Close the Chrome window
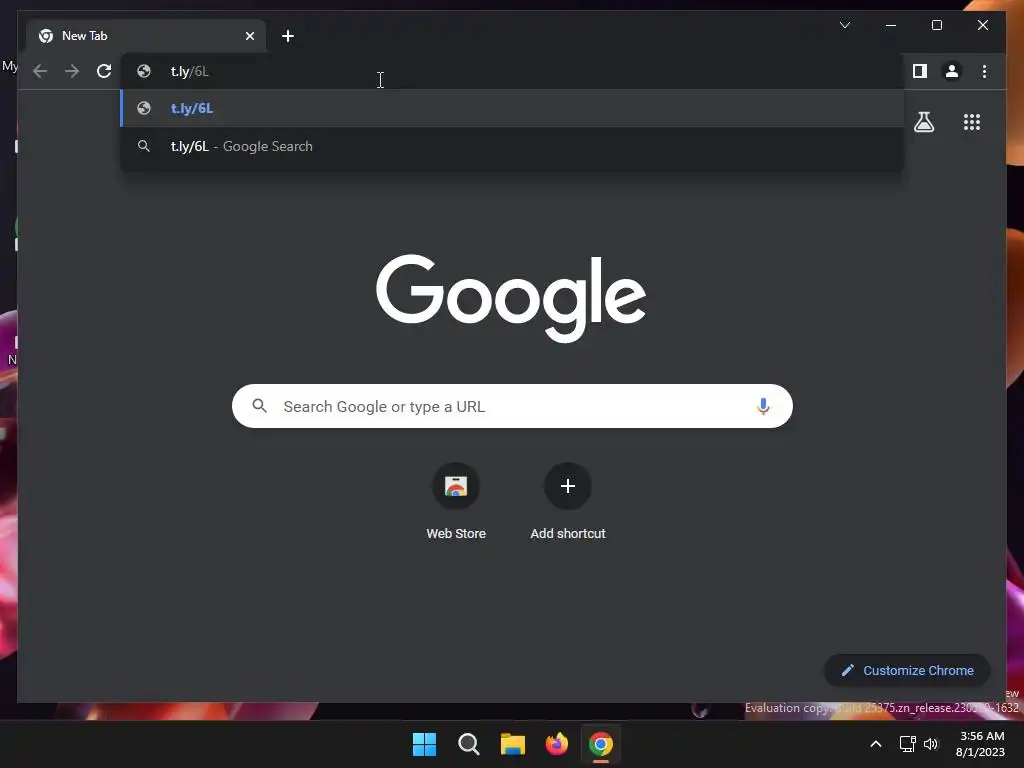The height and width of the screenshot is (768, 1024). (x=982, y=25)
